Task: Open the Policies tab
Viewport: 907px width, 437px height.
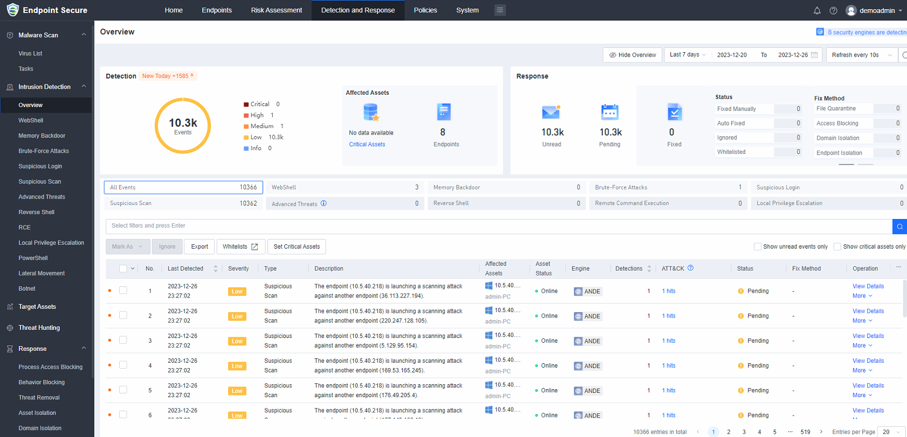Action: (x=426, y=10)
